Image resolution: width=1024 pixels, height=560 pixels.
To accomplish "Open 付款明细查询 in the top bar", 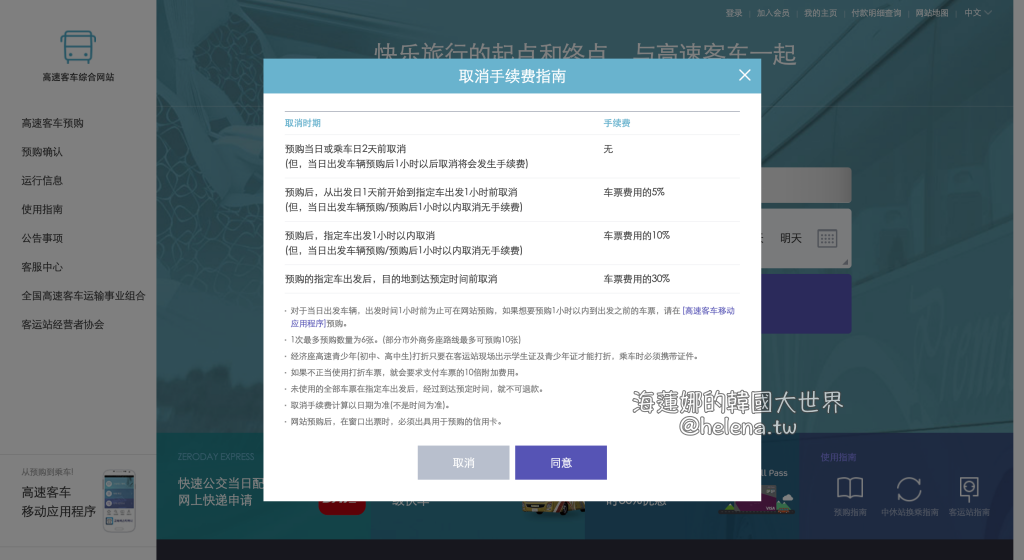I will pos(876,13).
